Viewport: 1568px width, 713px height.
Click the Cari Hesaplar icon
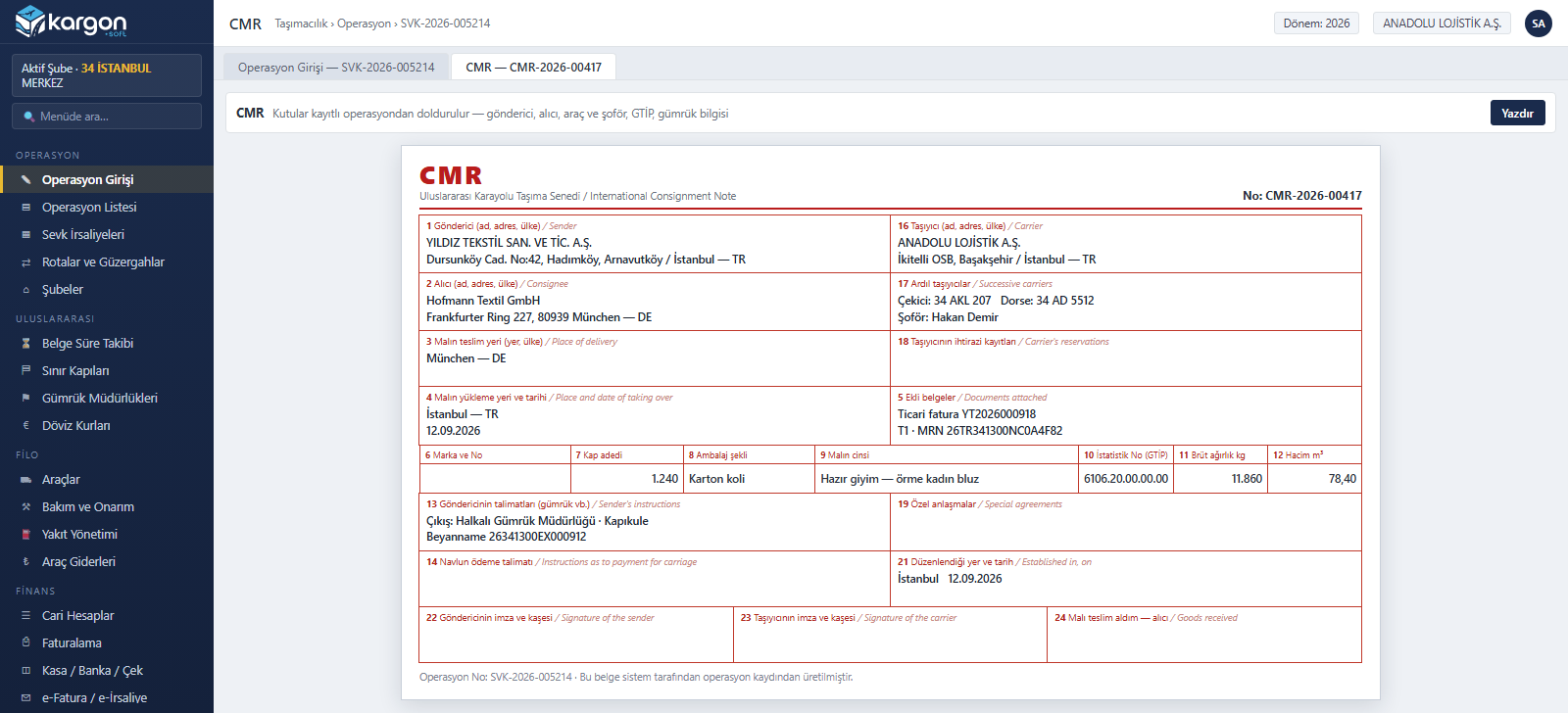[26, 616]
